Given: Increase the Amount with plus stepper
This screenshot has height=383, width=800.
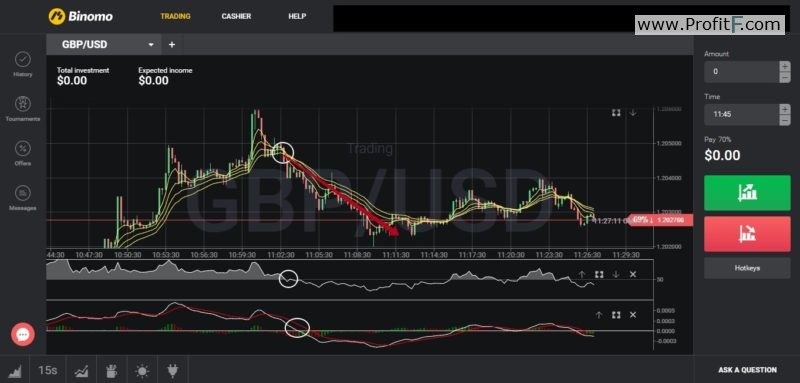Looking at the screenshot, I should click(784, 66).
